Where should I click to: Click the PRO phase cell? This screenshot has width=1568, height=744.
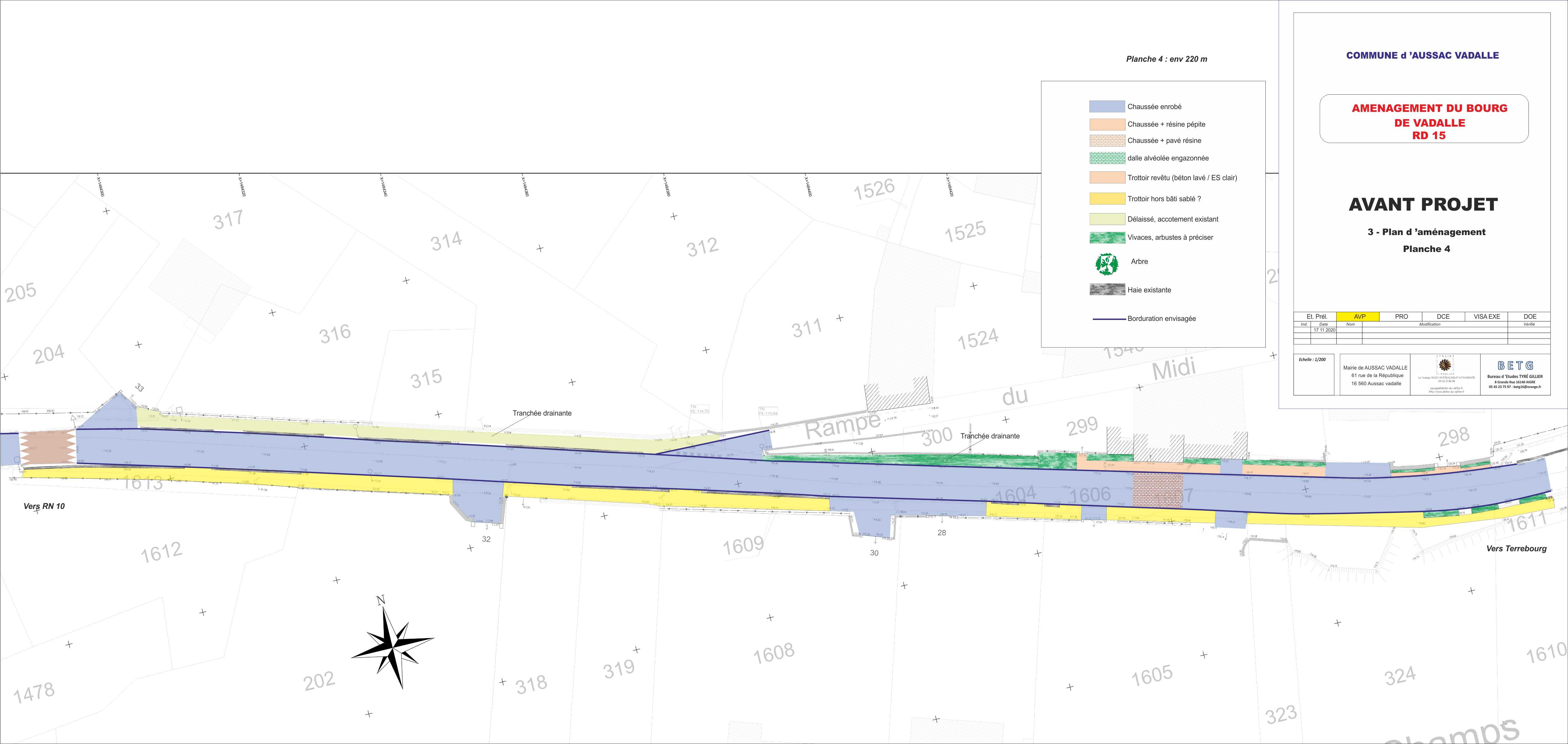click(x=1401, y=316)
